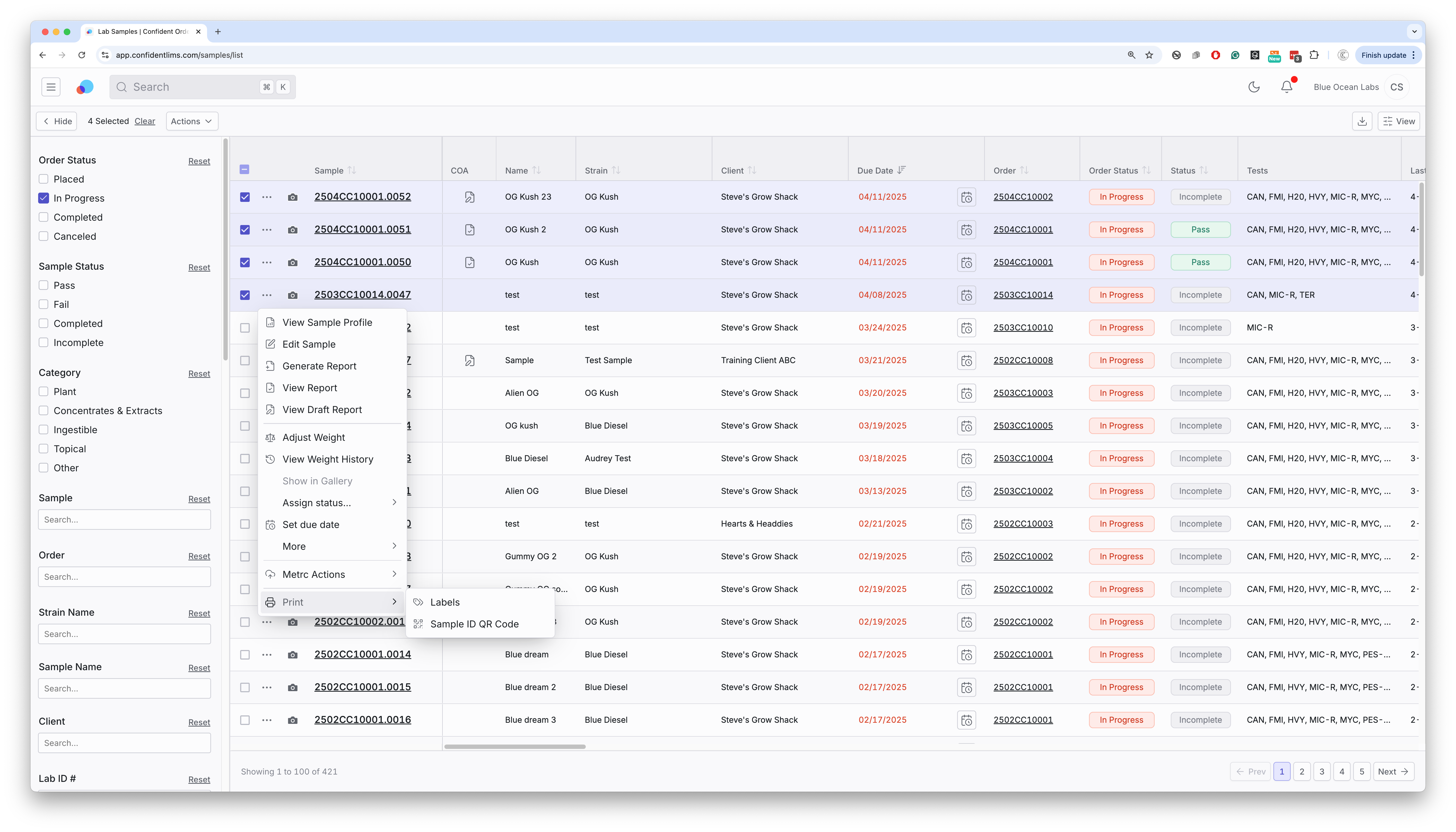Choose Sample ID QR Code print option
This screenshot has height=832, width=1456.
pos(474,624)
